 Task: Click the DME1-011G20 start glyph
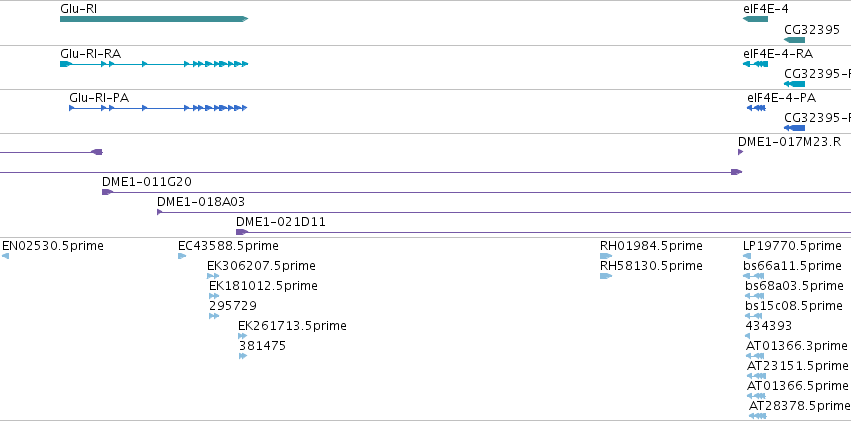(107, 192)
